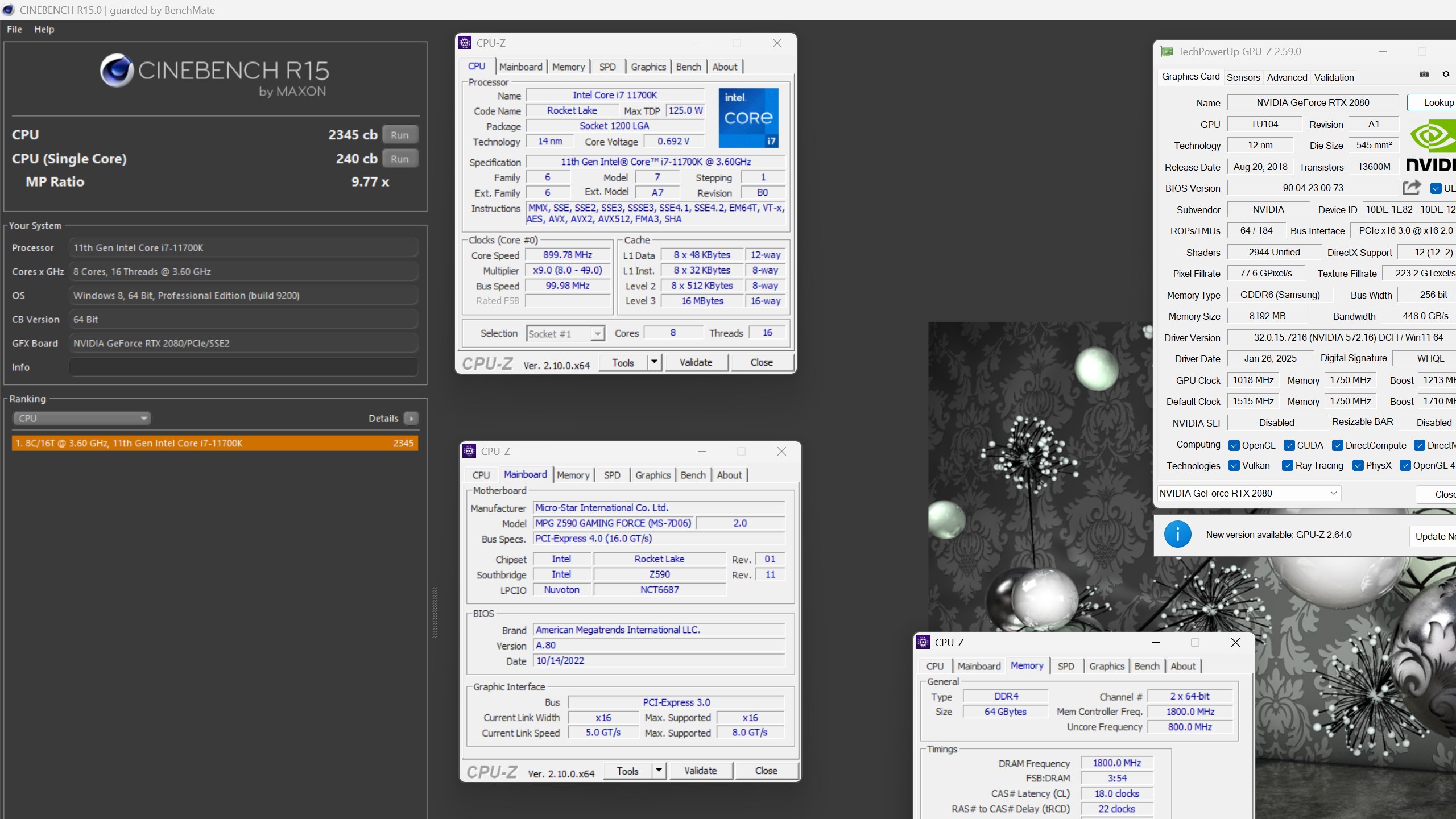Click the Intel Core i7 badge in CPU-Z
Viewport: 1456px width, 819px height.
pyautogui.click(x=748, y=118)
